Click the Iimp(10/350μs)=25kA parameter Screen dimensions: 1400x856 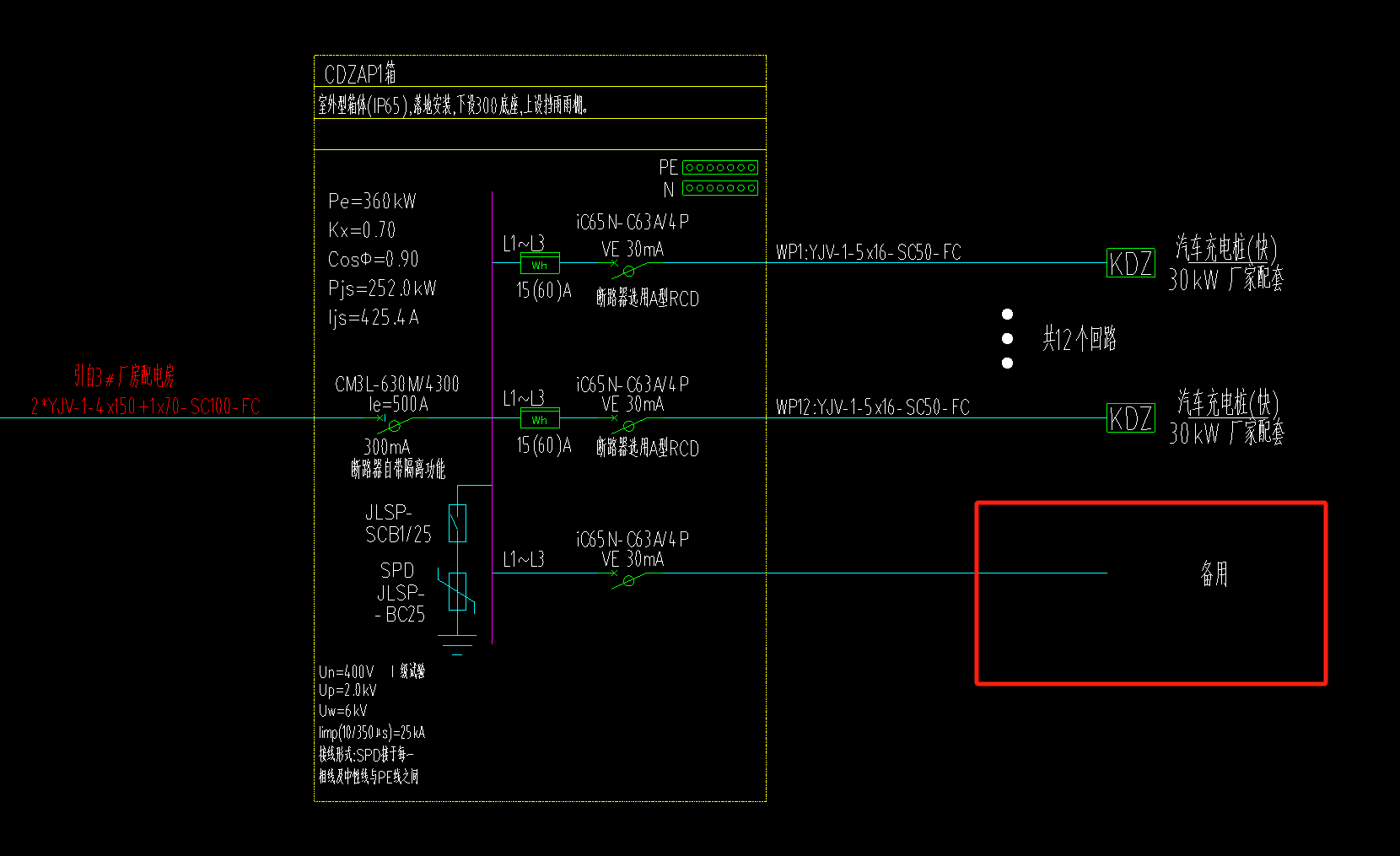pos(372,733)
